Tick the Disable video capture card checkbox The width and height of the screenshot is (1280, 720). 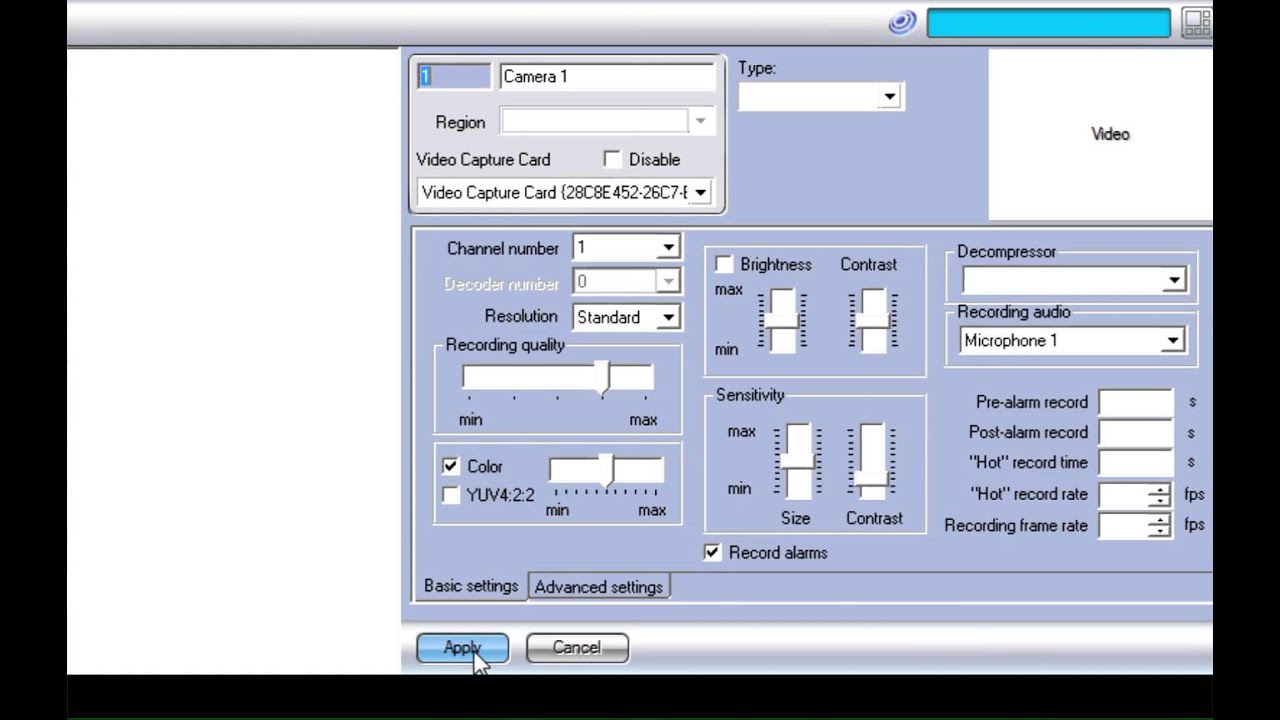click(x=612, y=159)
